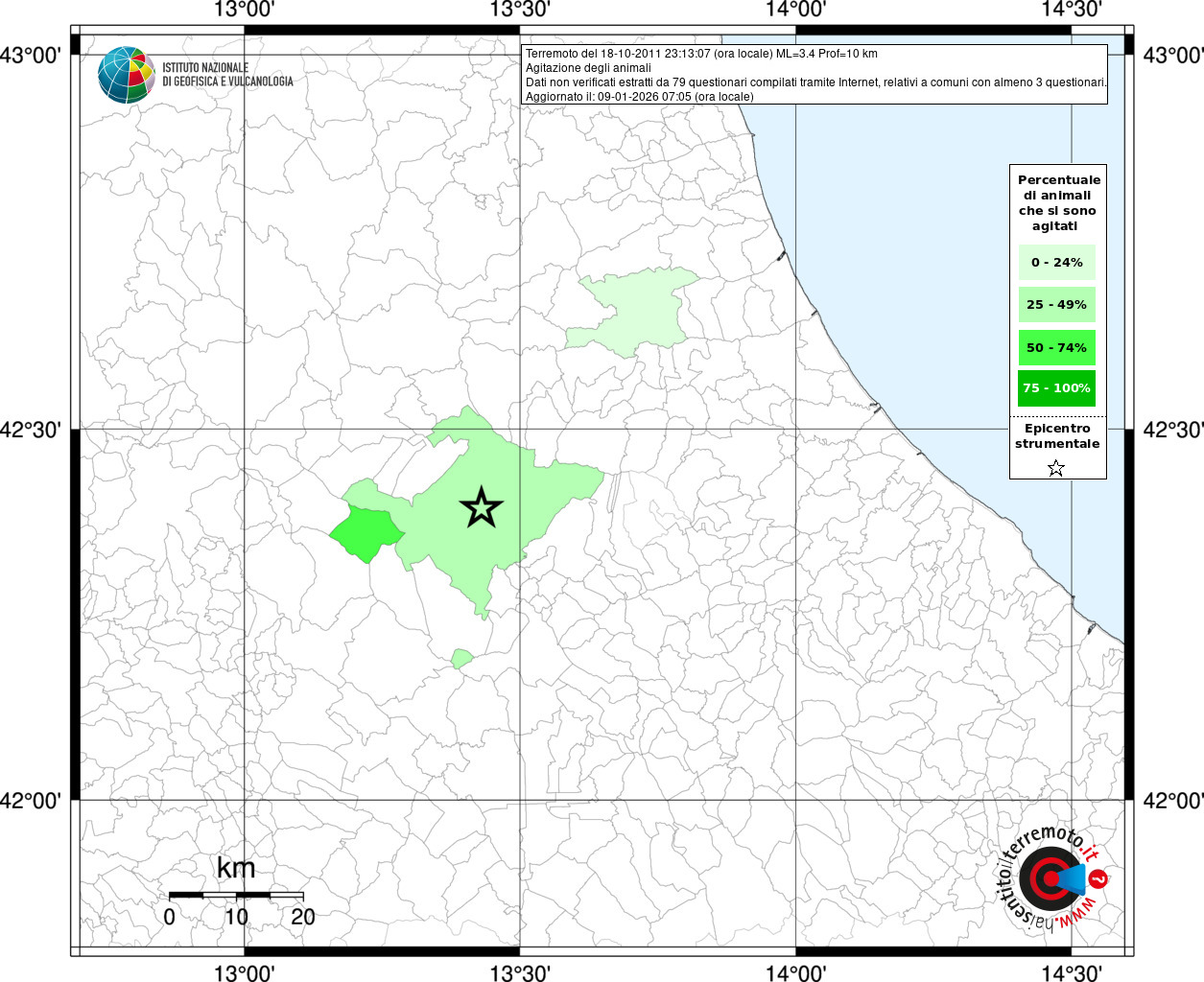1204x982 pixels.
Task: Click the km scale bar
Action: point(236,895)
